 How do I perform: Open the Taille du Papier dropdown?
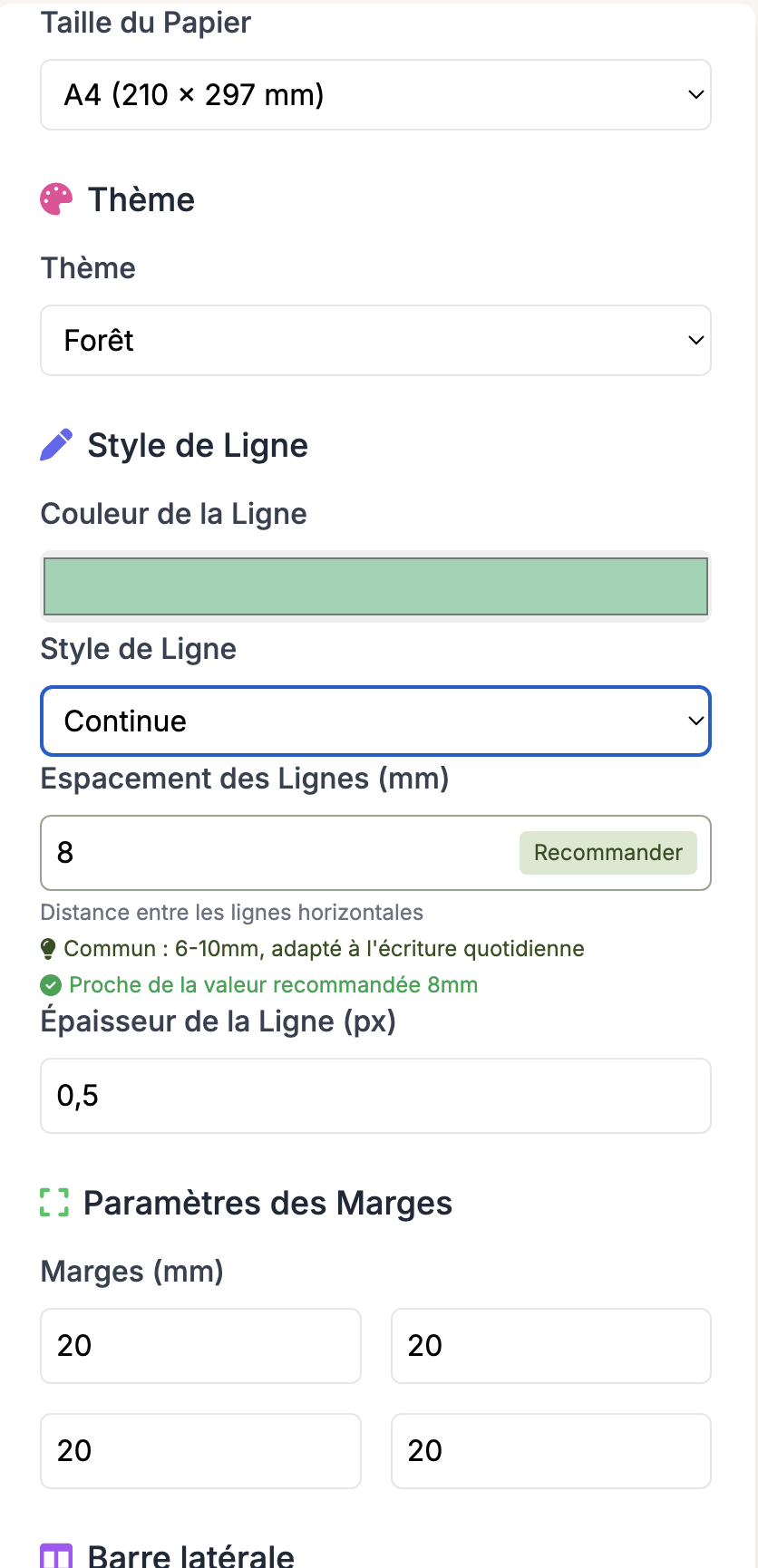tap(375, 95)
